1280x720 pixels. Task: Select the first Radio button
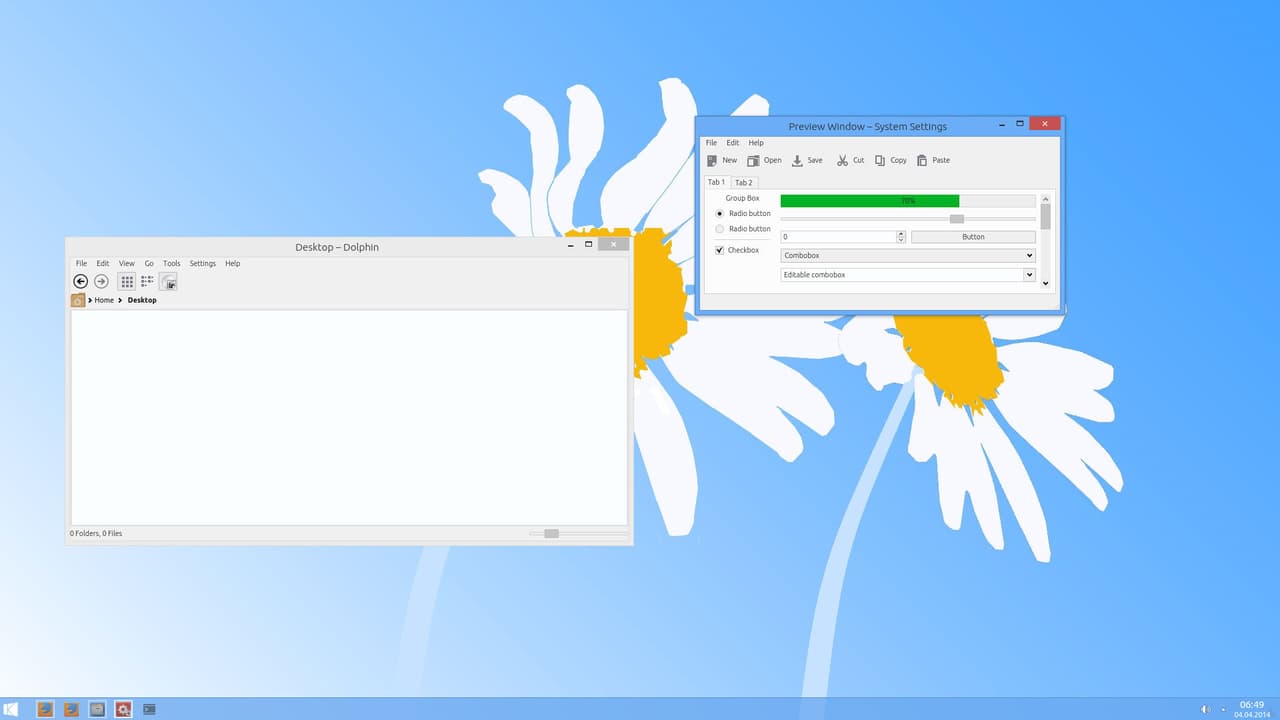pos(720,214)
